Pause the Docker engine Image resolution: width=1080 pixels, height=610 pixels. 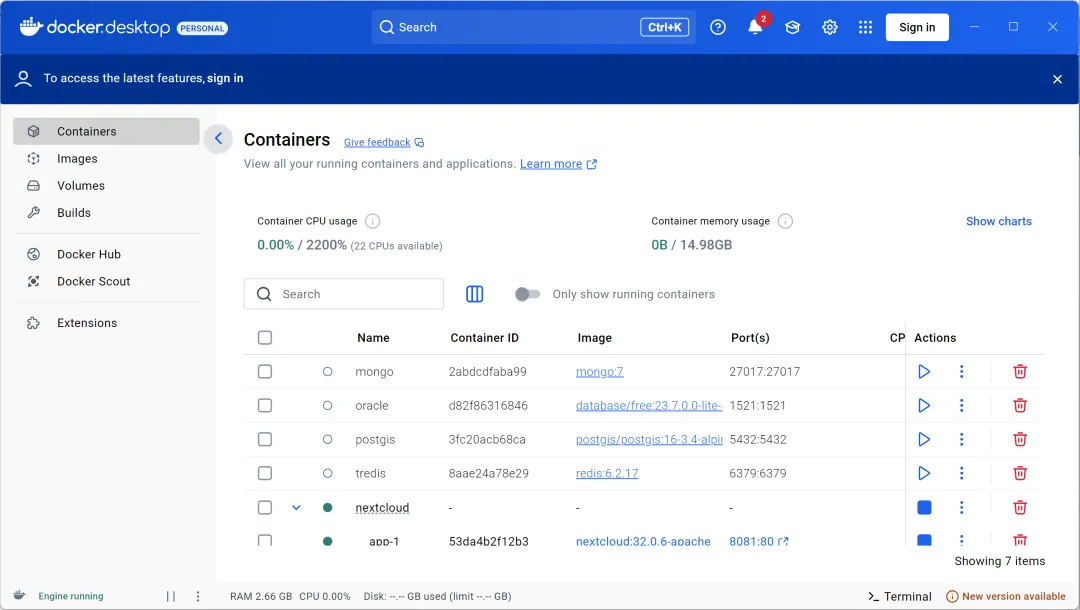point(171,596)
